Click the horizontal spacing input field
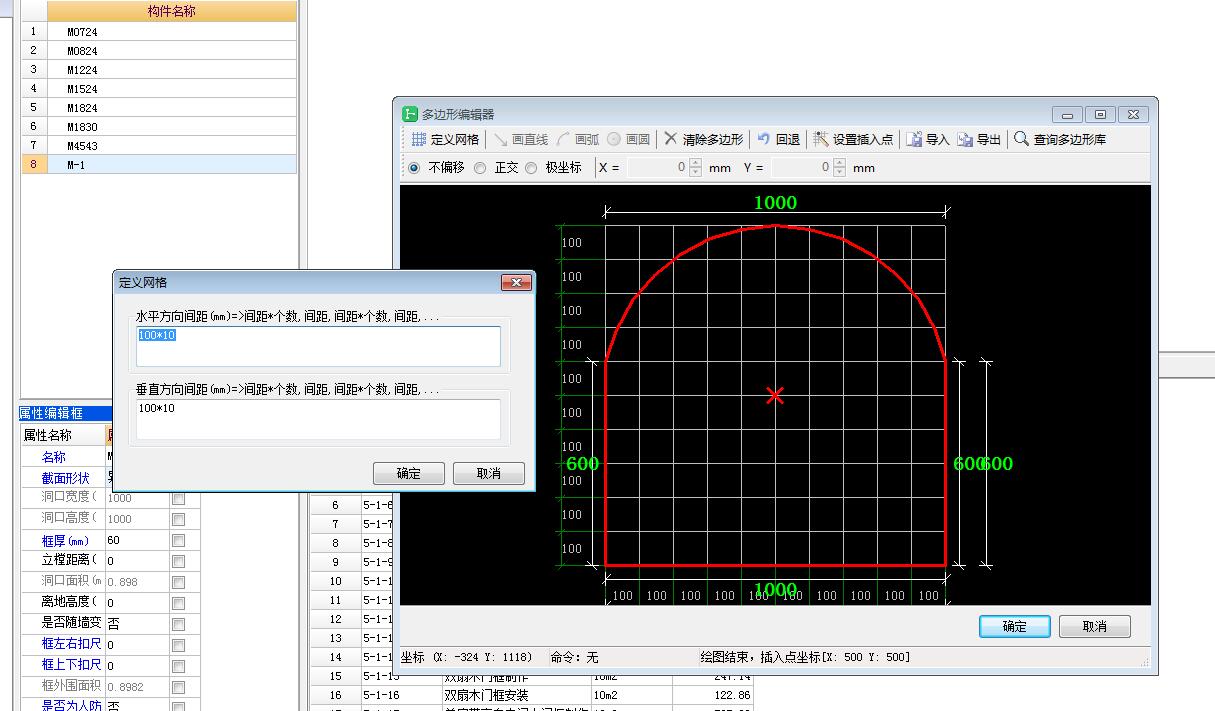This screenshot has height=711, width=1215. click(318, 346)
